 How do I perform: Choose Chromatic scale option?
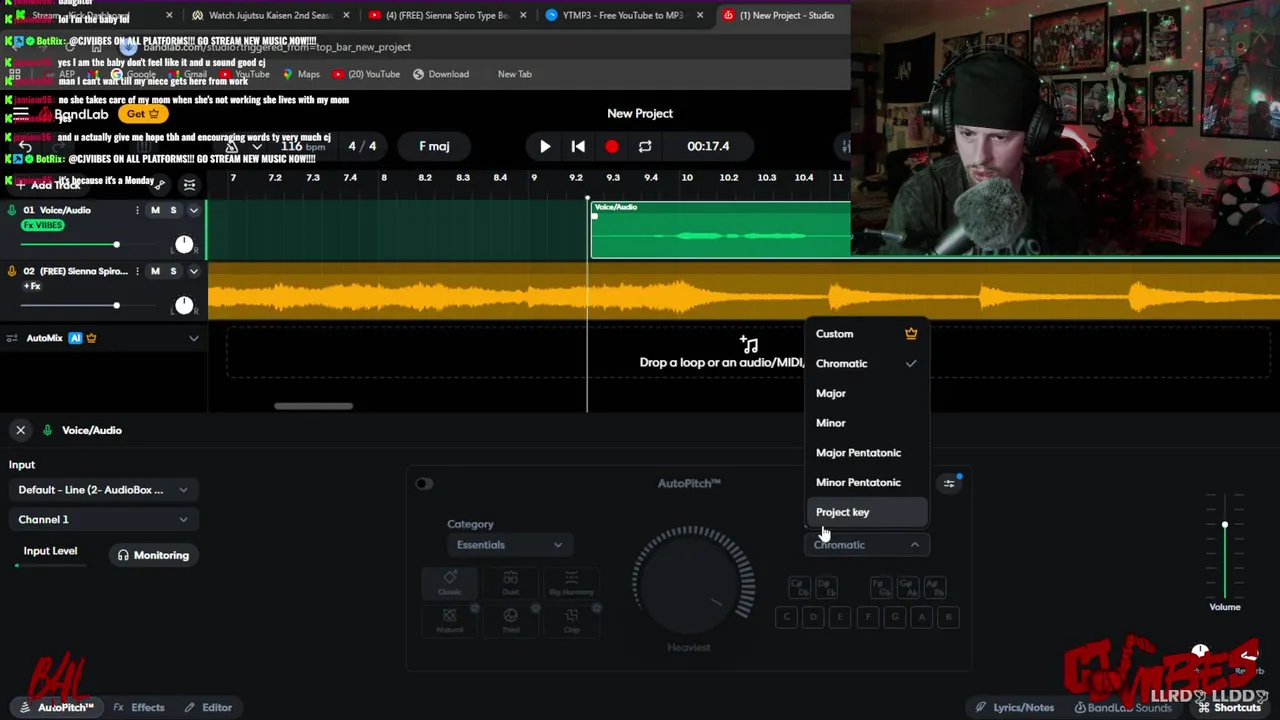pyautogui.click(x=867, y=364)
